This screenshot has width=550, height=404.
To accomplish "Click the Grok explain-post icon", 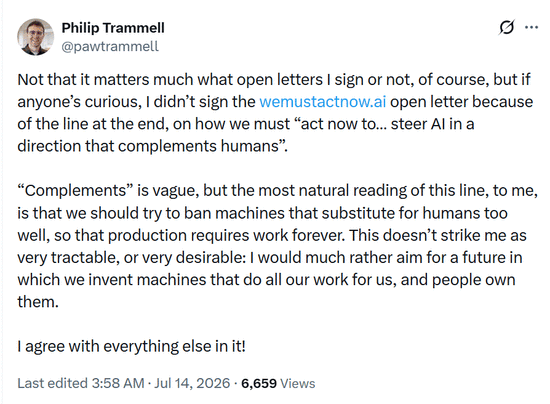I will 507,27.
